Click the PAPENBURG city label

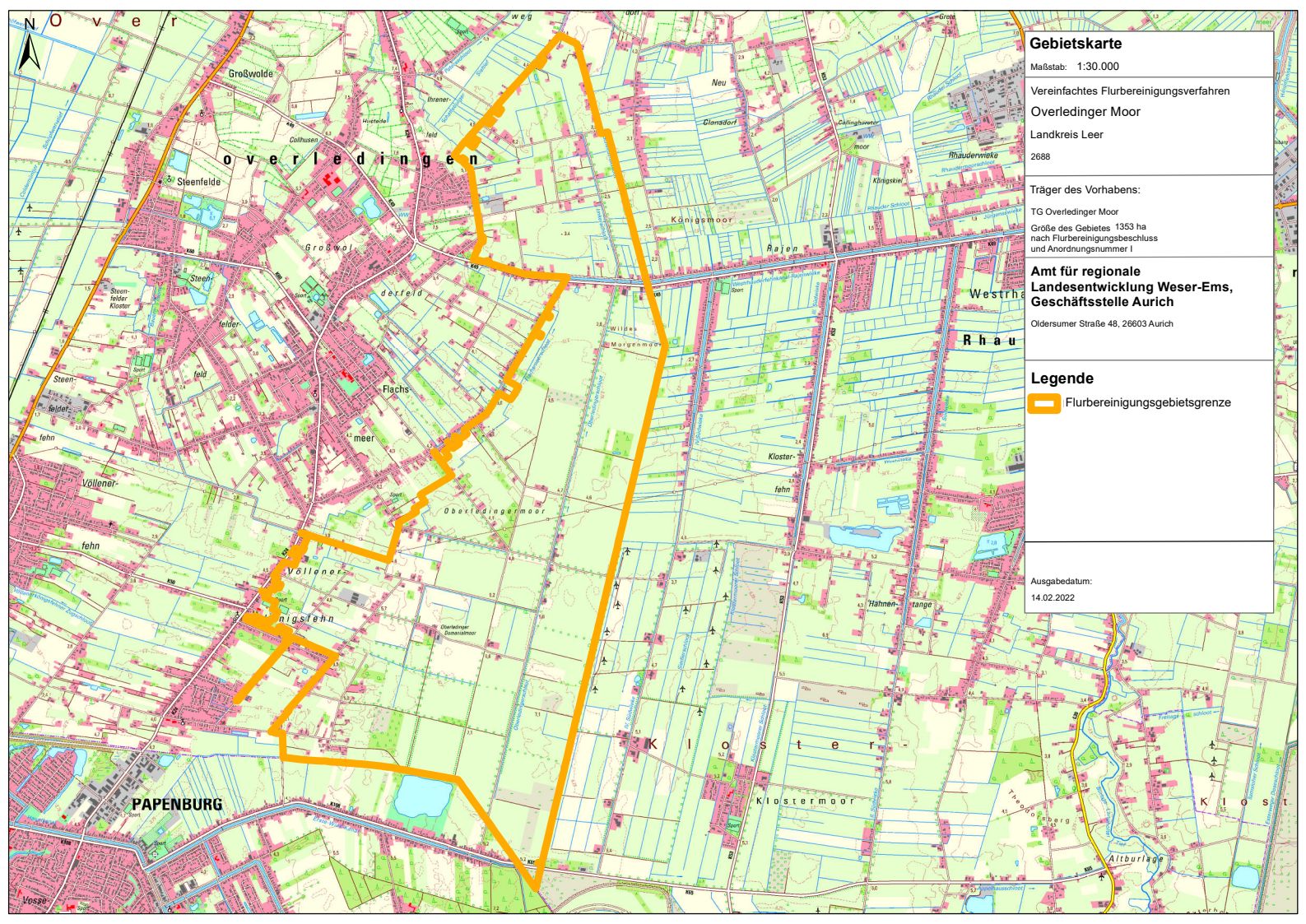tap(177, 804)
